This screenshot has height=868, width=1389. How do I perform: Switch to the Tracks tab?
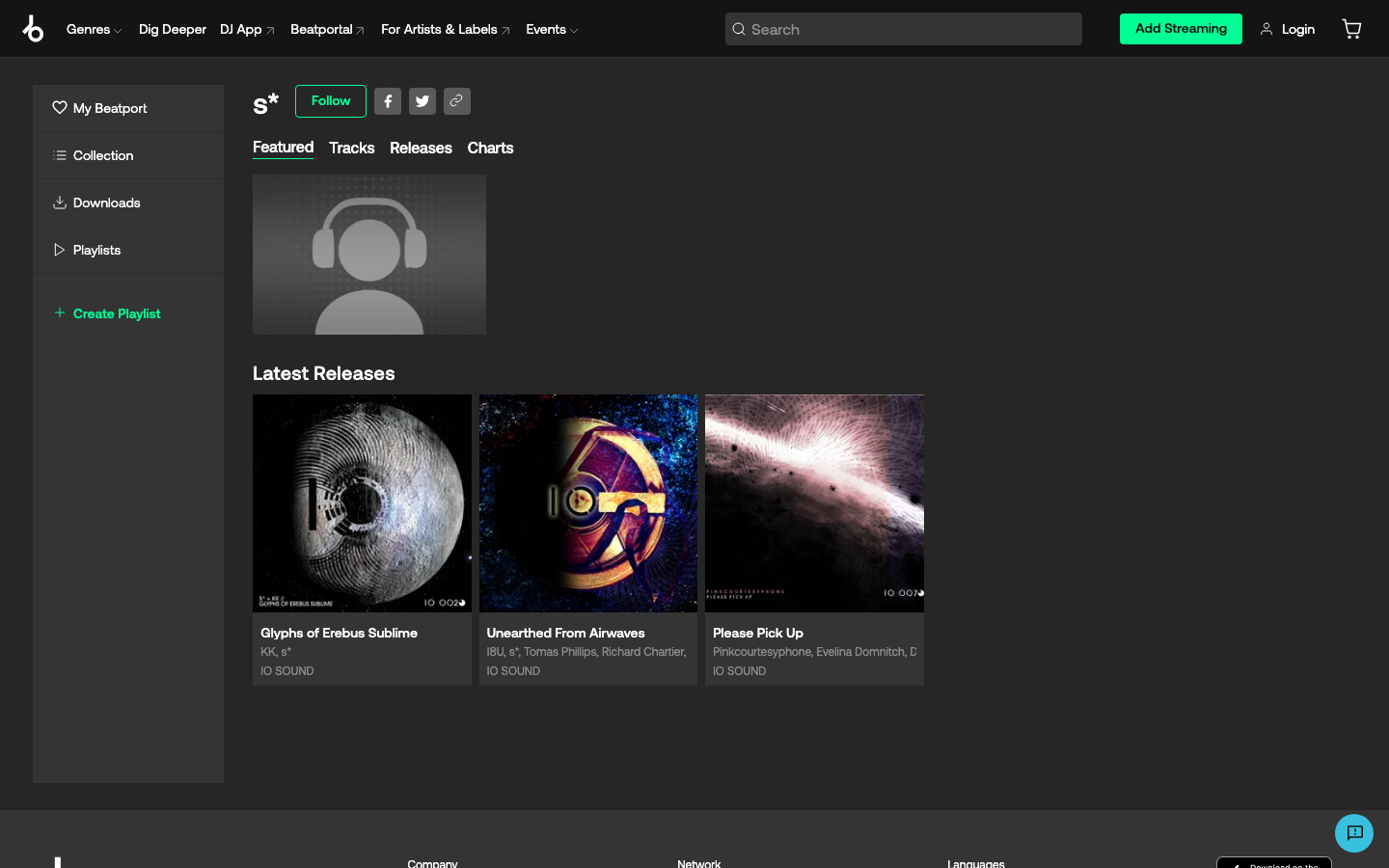[x=351, y=148]
